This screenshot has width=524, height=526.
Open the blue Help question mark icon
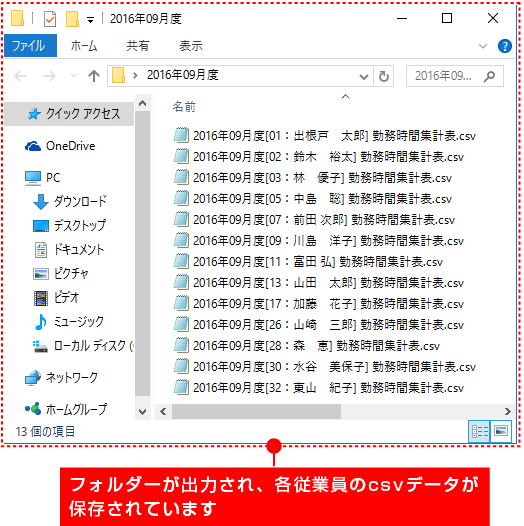pyautogui.click(x=505, y=46)
